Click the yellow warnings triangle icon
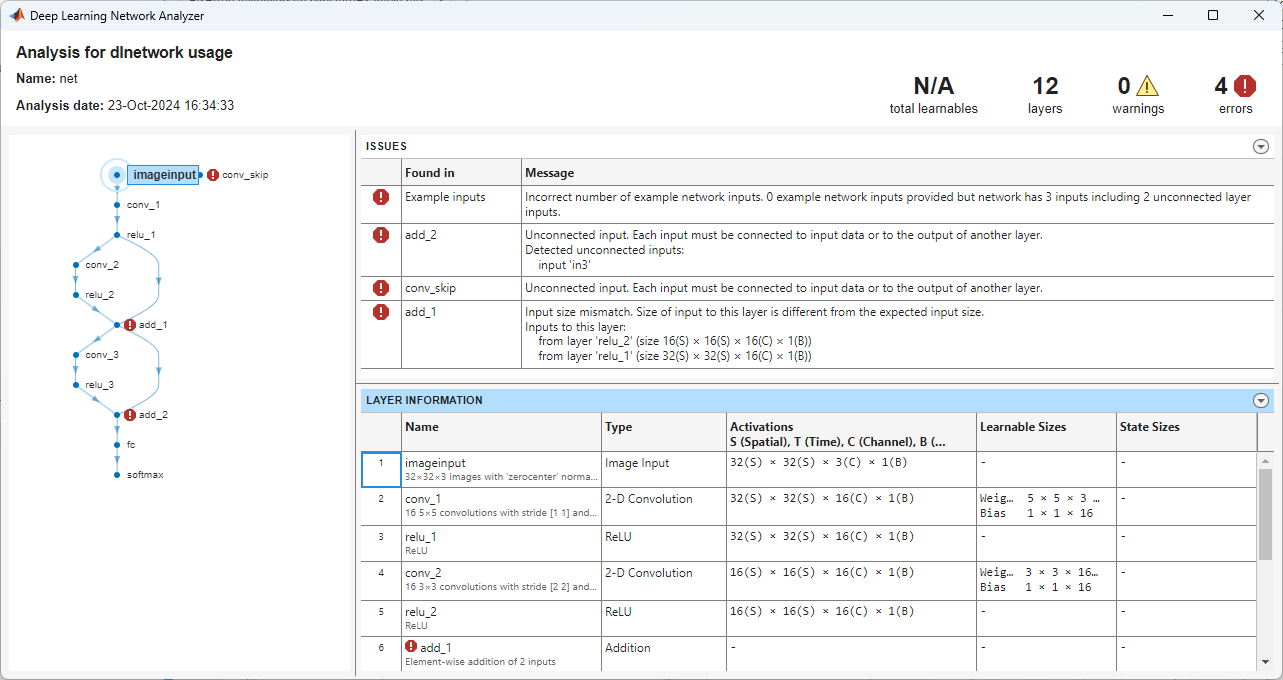Viewport: 1283px width, 680px height. 1147,87
